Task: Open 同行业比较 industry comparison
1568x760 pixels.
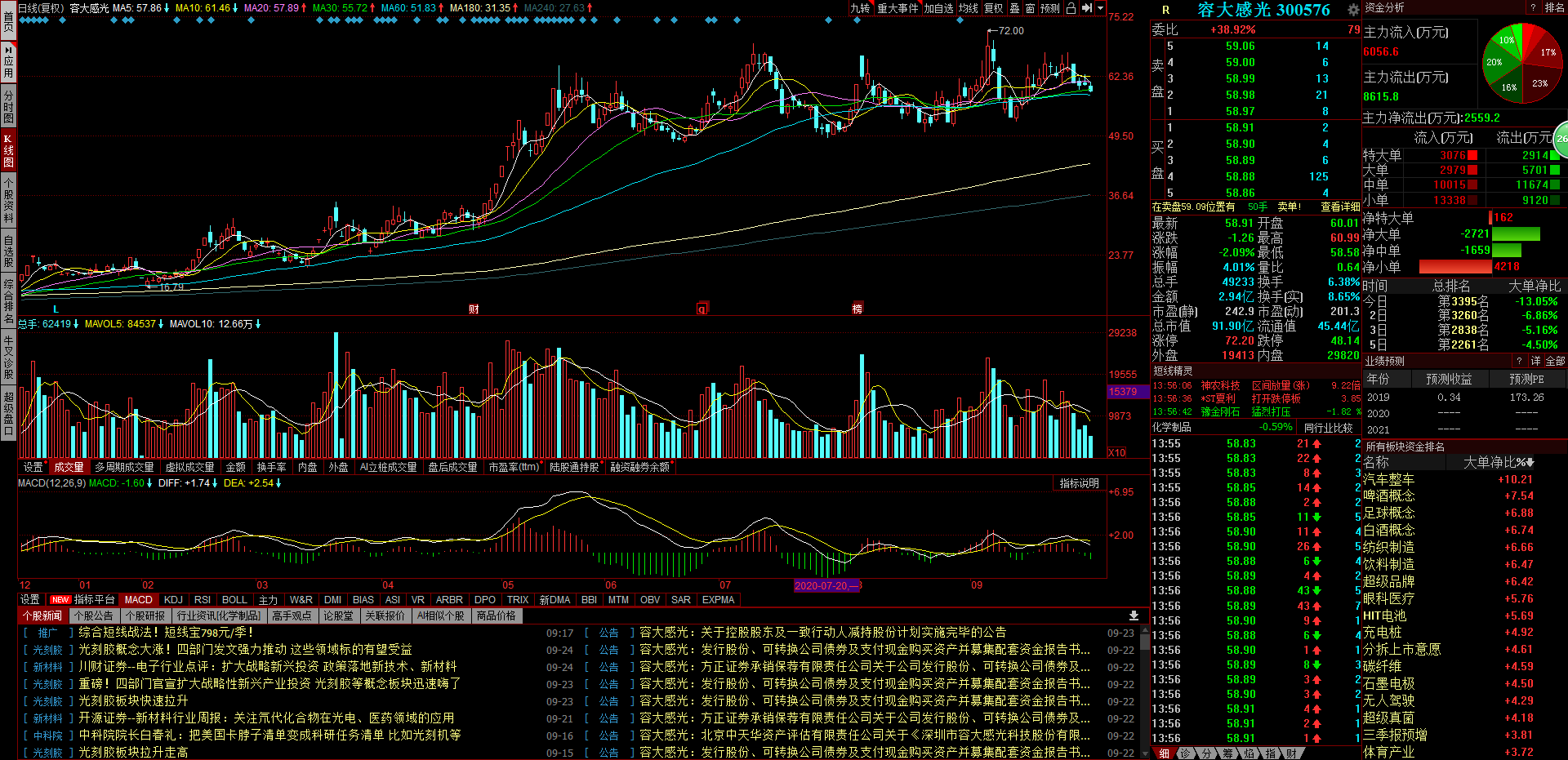Action: click(1328, 427)
